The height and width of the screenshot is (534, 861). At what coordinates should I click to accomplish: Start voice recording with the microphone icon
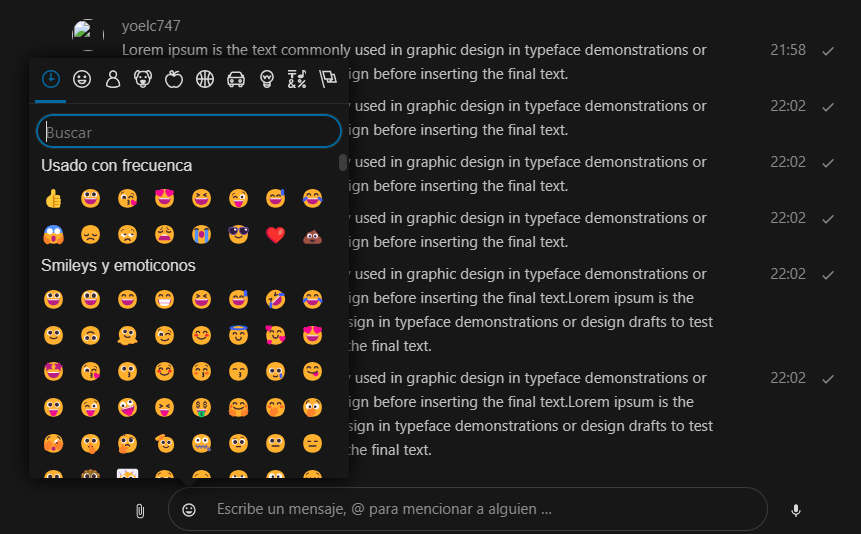tap(796, 510)
